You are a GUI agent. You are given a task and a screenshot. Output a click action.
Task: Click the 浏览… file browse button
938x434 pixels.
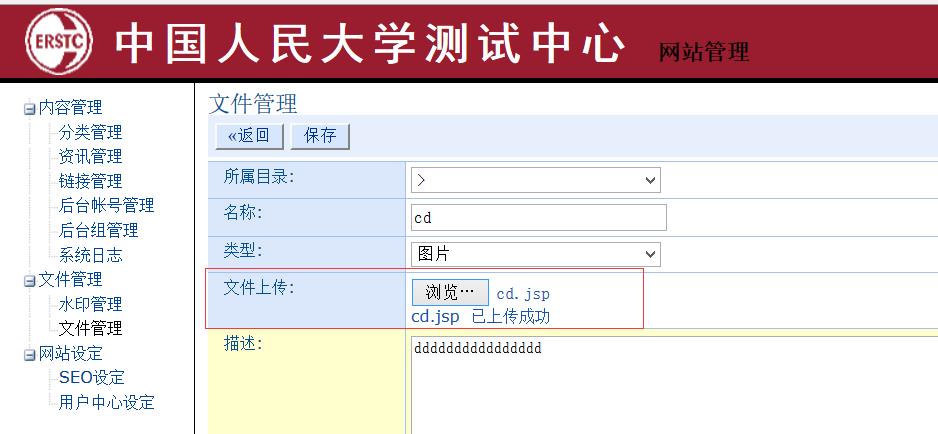coord(450,292)
